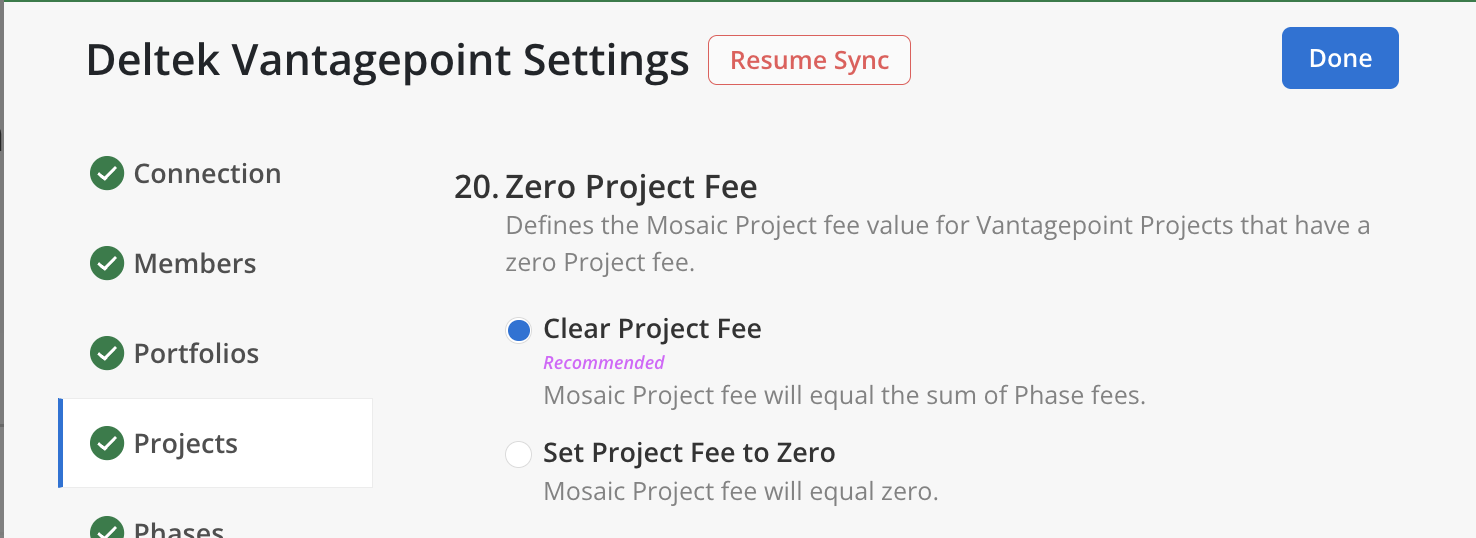Click the 'Clear Project Fee' option label

652,329
